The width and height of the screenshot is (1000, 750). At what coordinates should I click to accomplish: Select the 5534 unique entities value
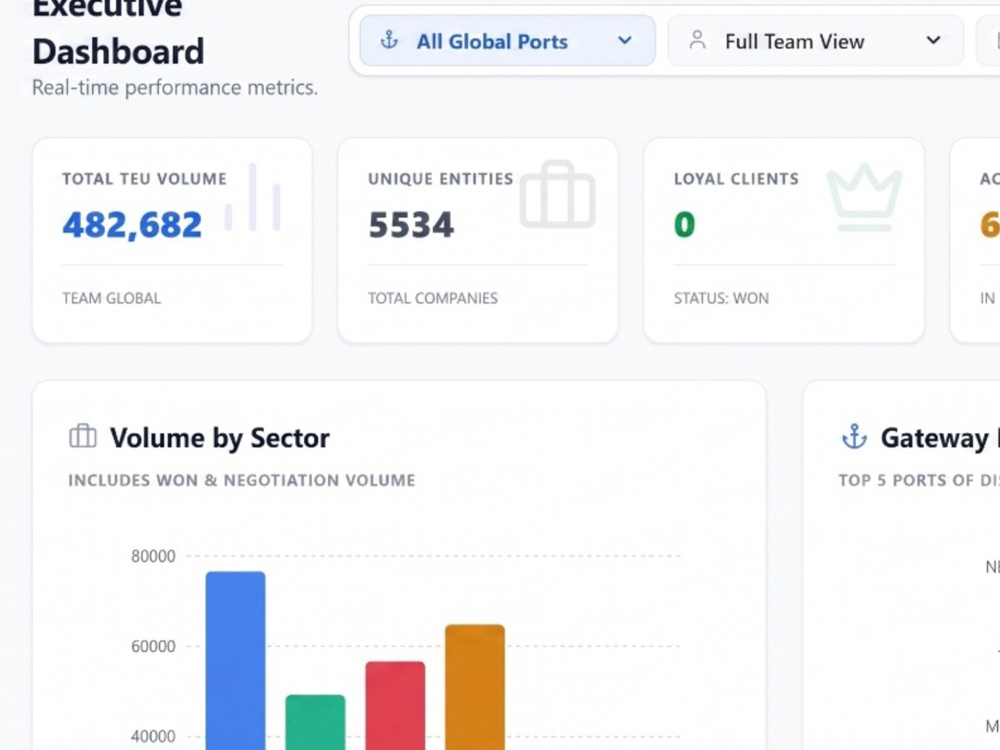pos(411,224)
